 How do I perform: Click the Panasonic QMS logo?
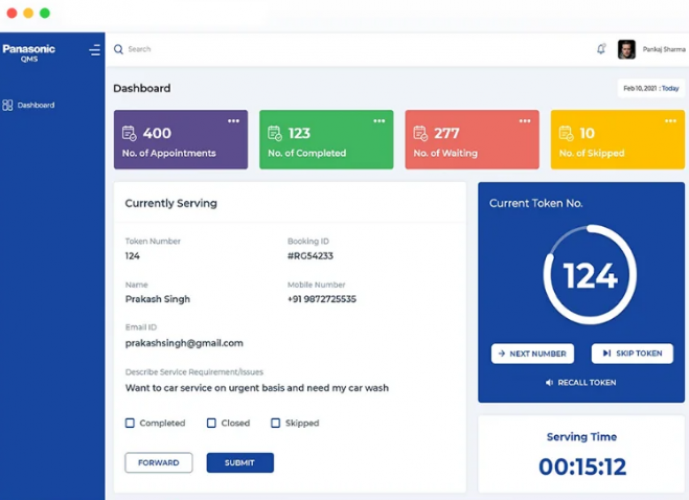click(x=29, y=53)
